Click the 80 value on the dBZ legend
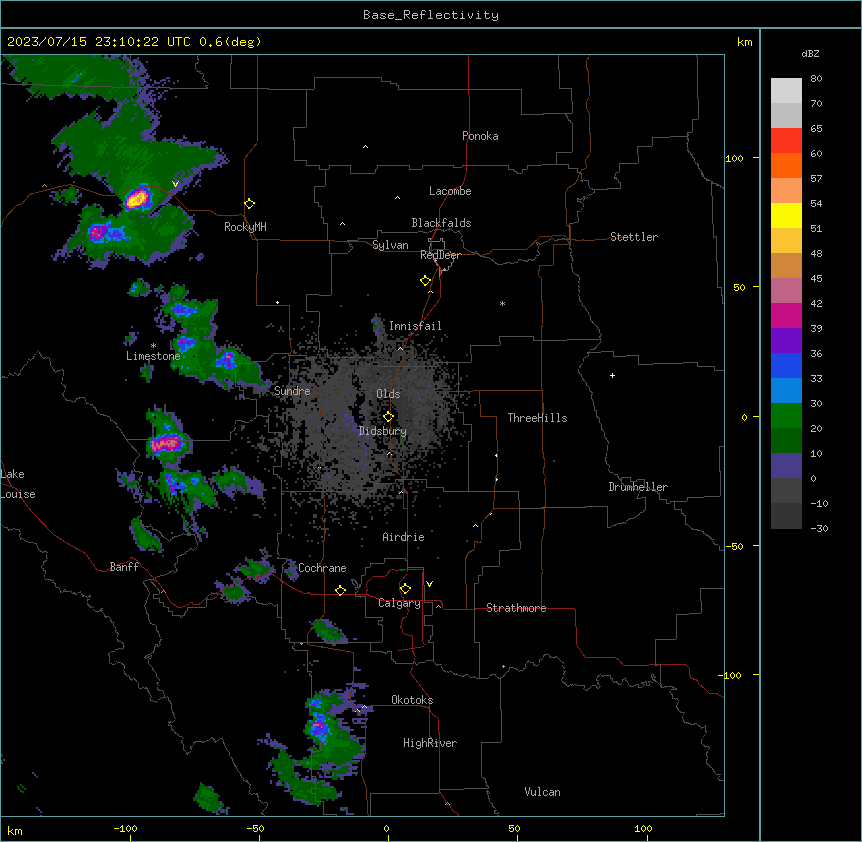Image resolution: width=862 pixels, height=842 pixels. coord(816,79)
